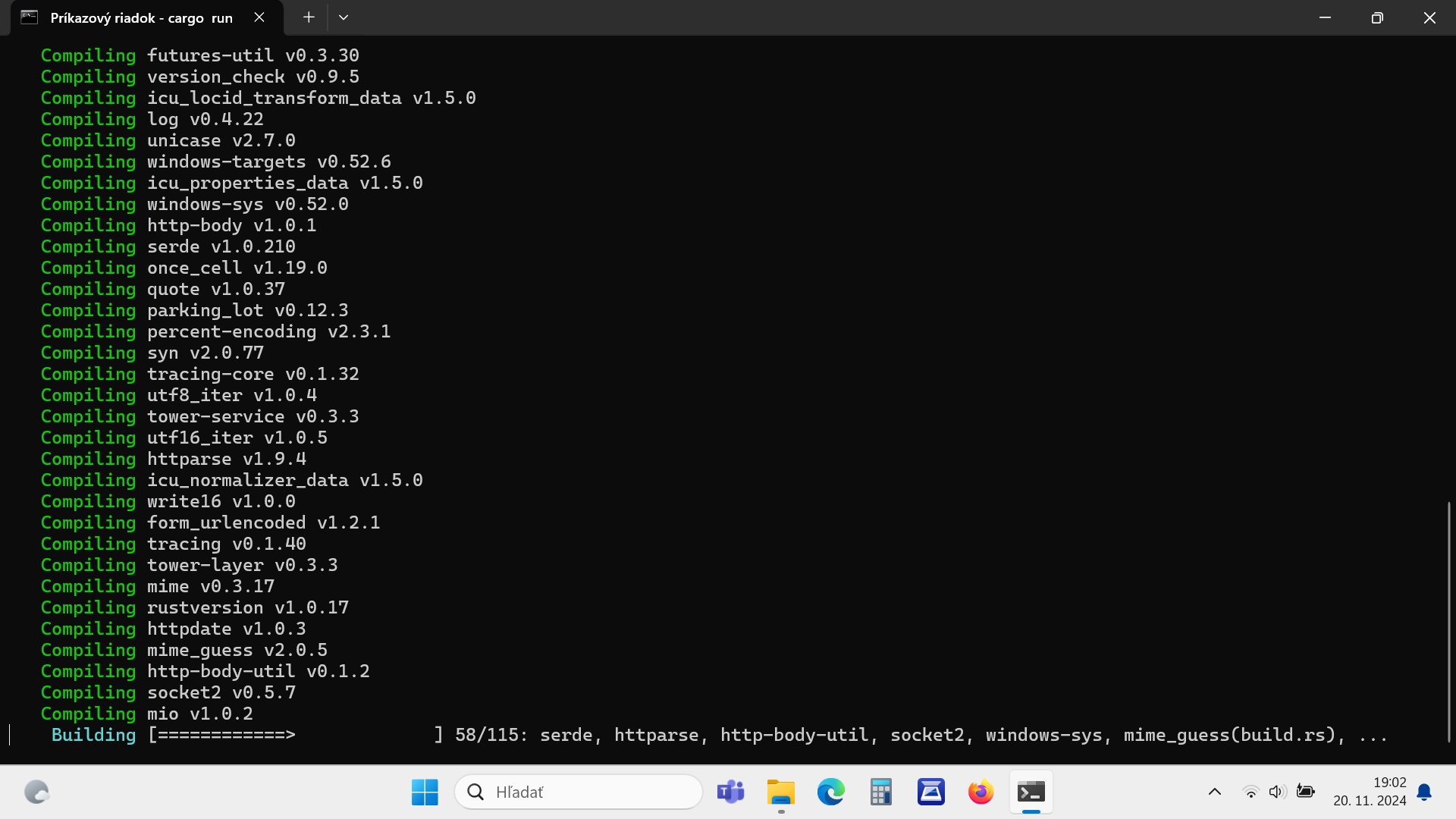Open the weather widget on taskbar
This screenshot has height=819, width=1456.
(36, 792)
